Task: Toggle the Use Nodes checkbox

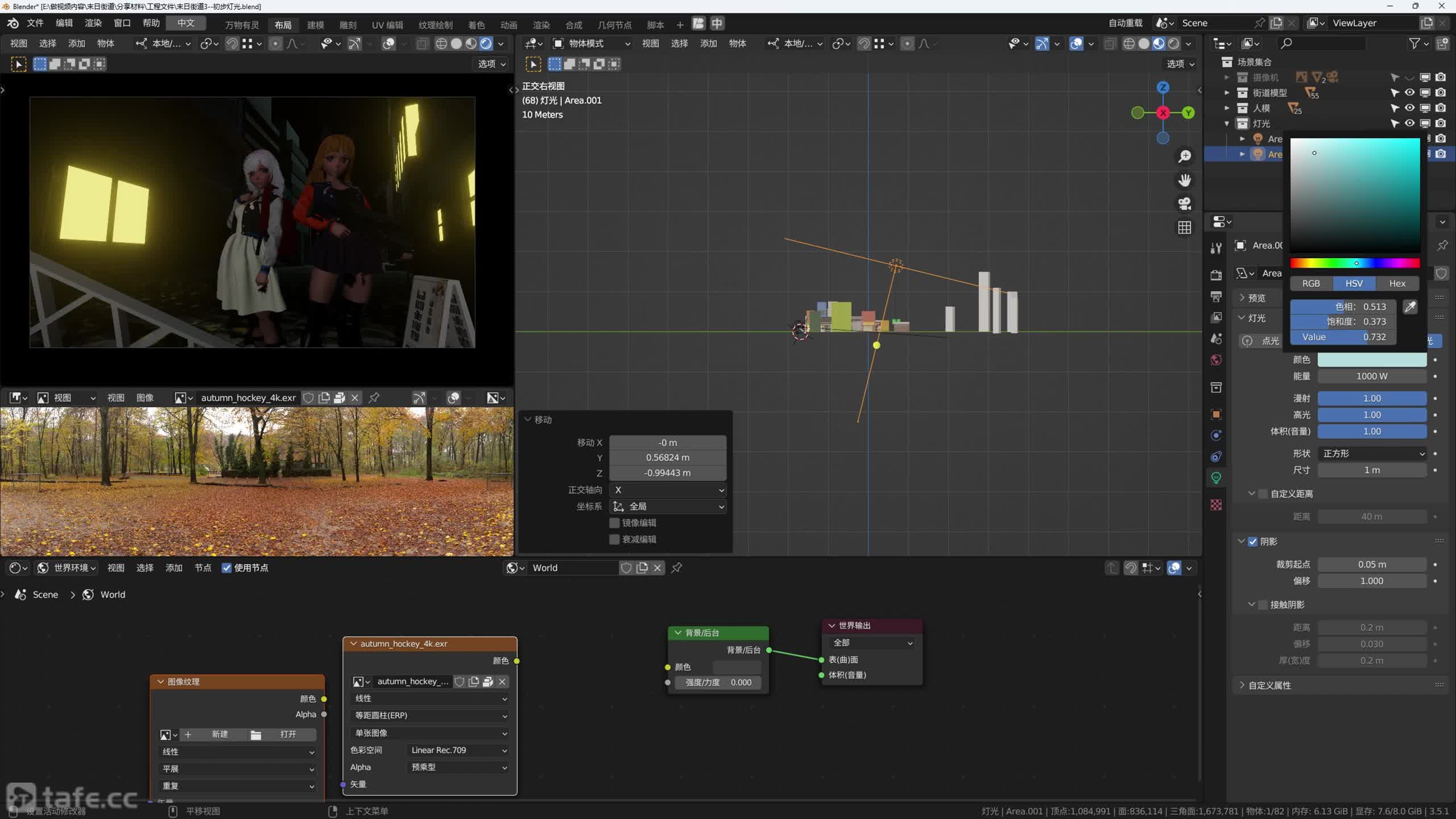Action: (x=226, y=568)
